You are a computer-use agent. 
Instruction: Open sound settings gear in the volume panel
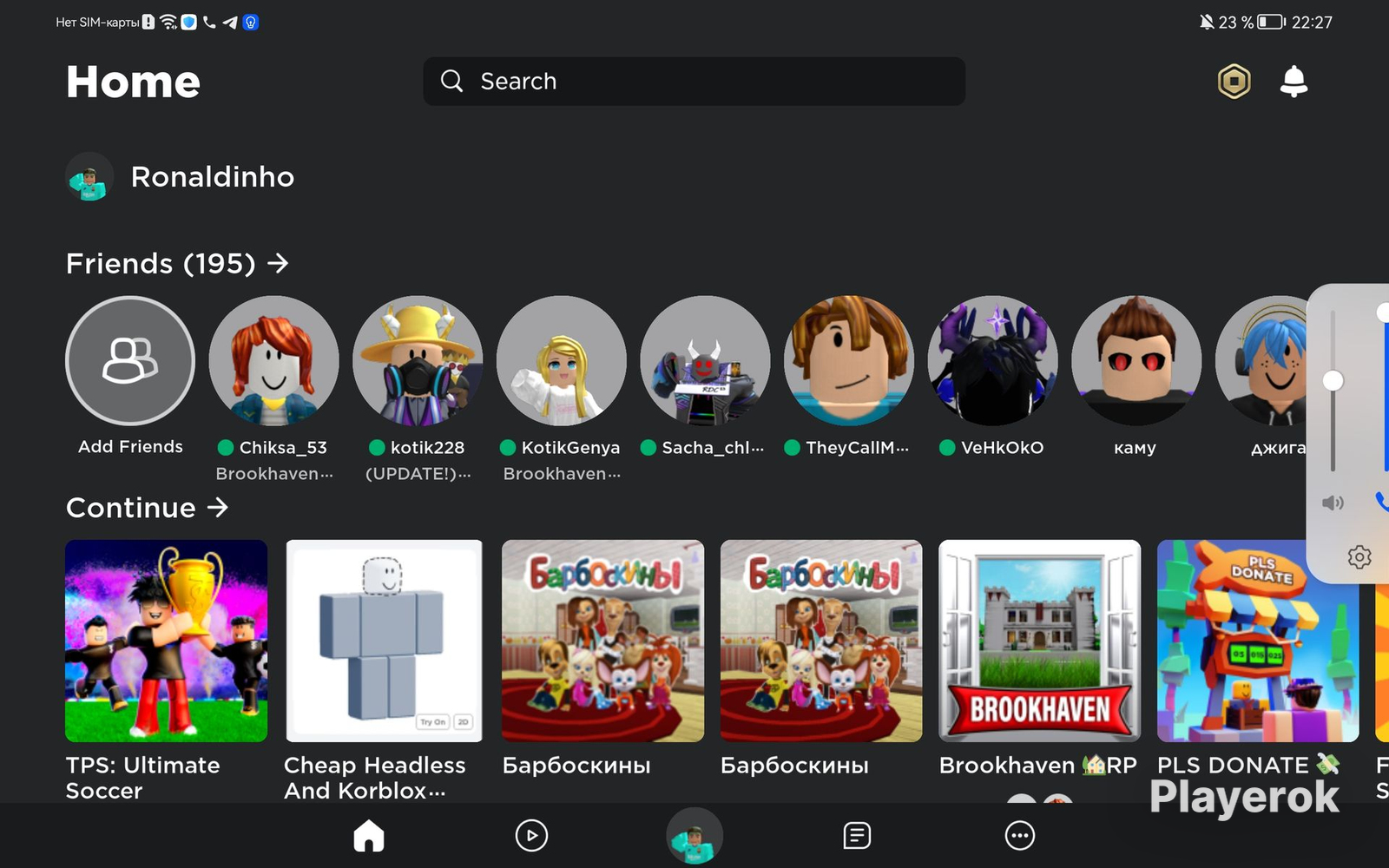click(x=1359, y=556)
